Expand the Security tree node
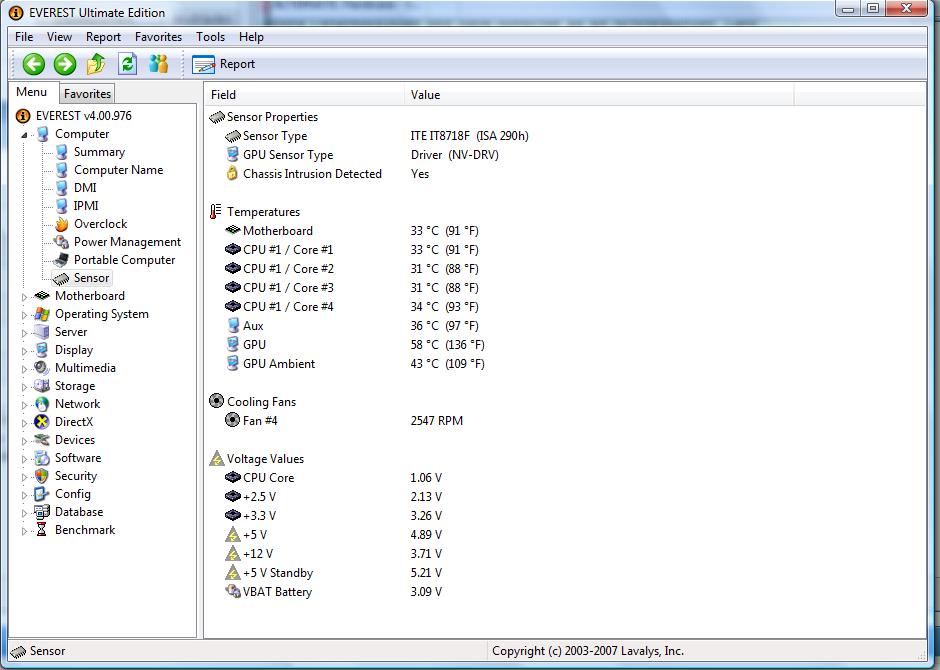Screen dimensions: 940x670 point(25,477)
